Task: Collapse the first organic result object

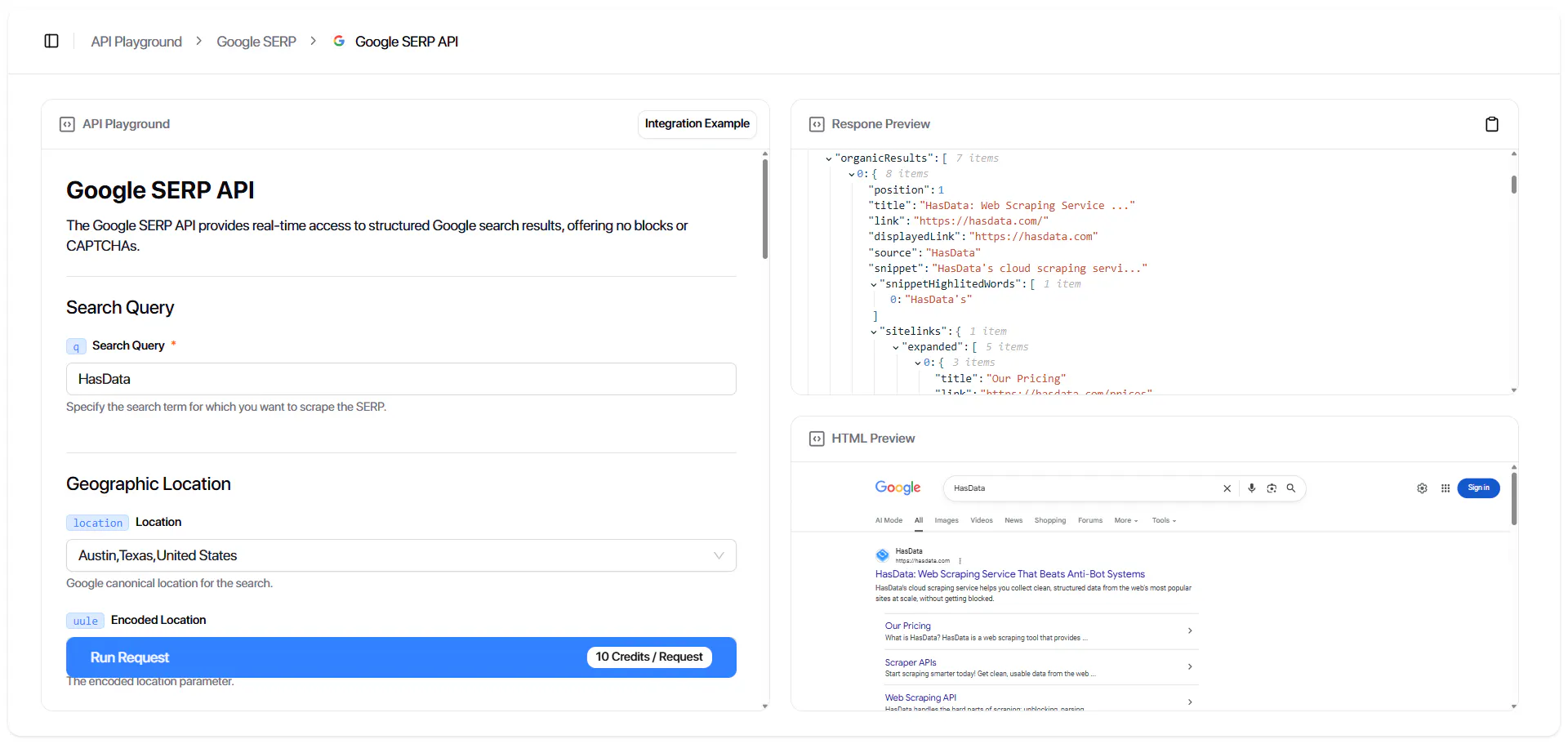Action: 851,175
